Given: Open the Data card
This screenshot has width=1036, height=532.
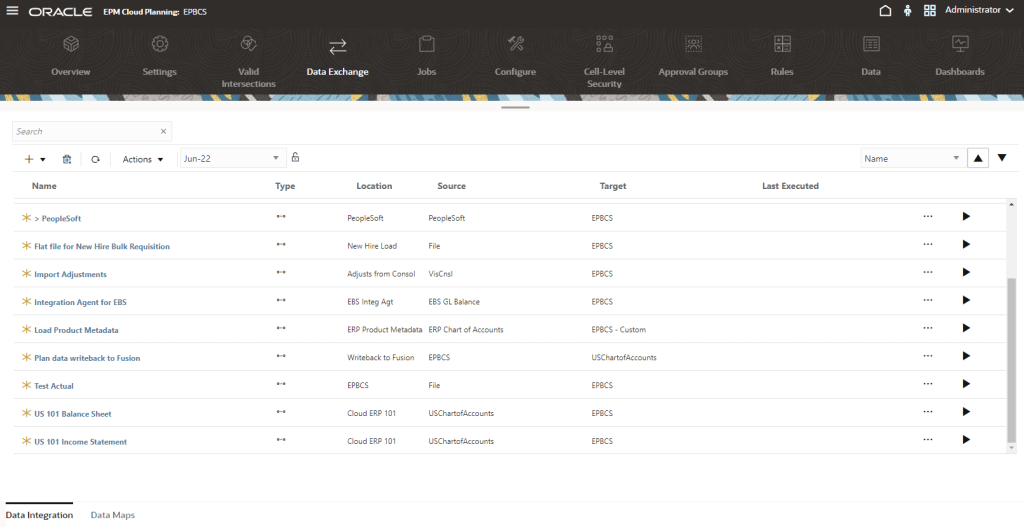Looking at the screenshot, I should click(x=871, y=56).
